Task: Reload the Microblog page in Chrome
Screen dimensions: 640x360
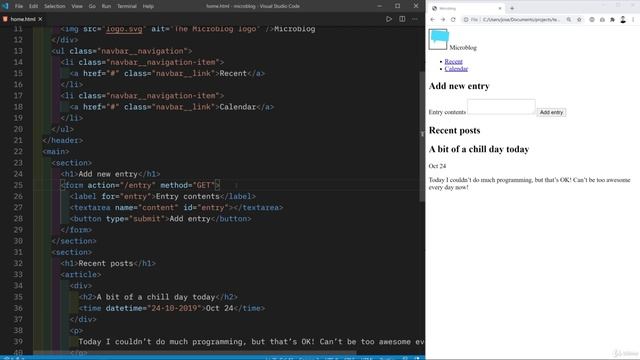Action: [453, 20]
